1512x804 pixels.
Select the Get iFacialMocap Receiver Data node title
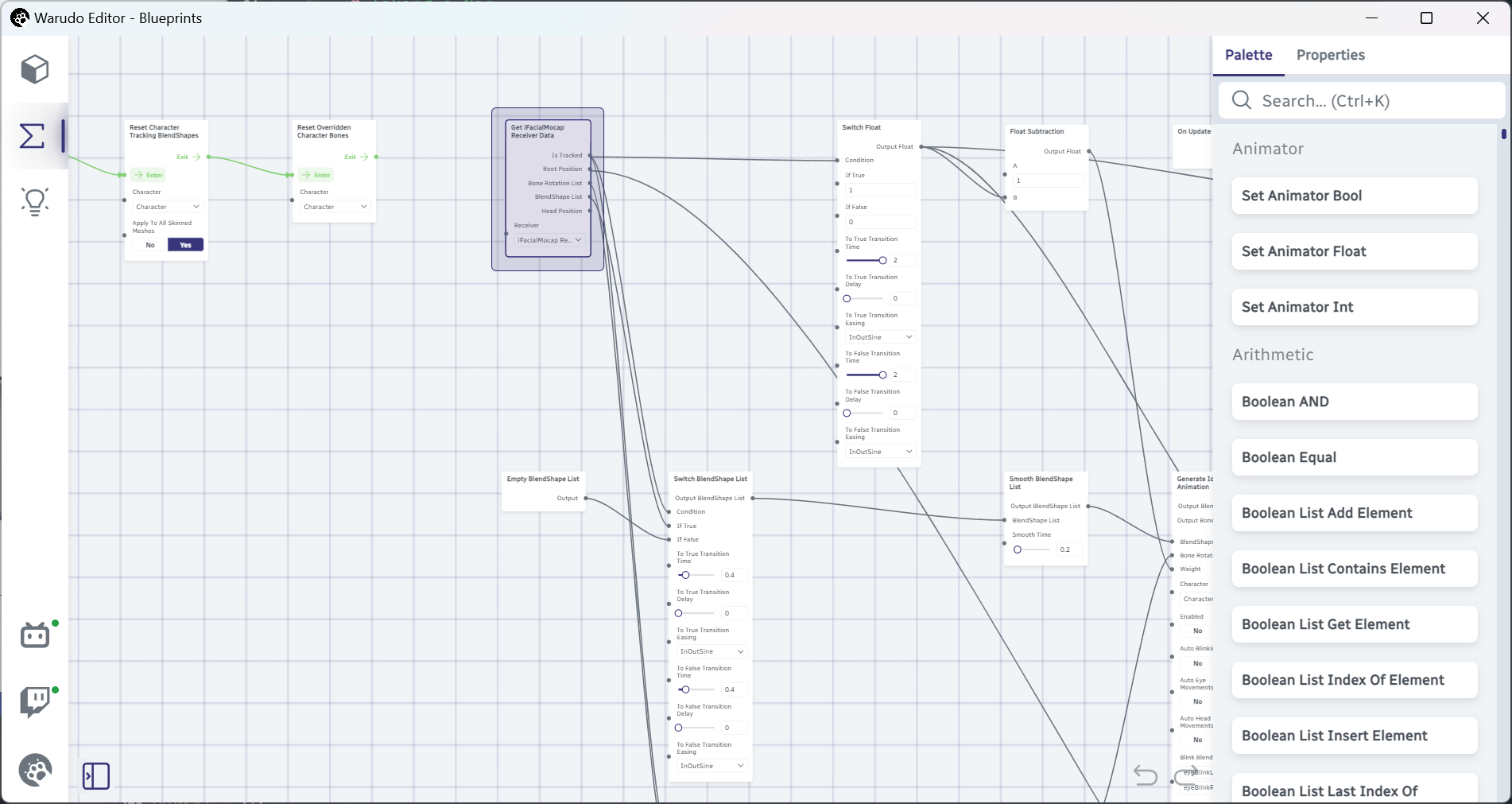tap(537, 131)
